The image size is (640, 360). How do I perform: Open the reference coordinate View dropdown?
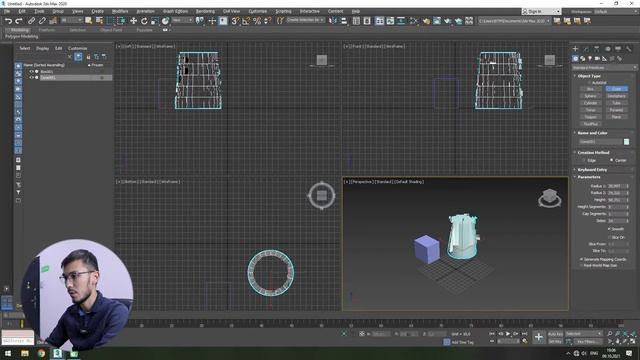[182, 20]
